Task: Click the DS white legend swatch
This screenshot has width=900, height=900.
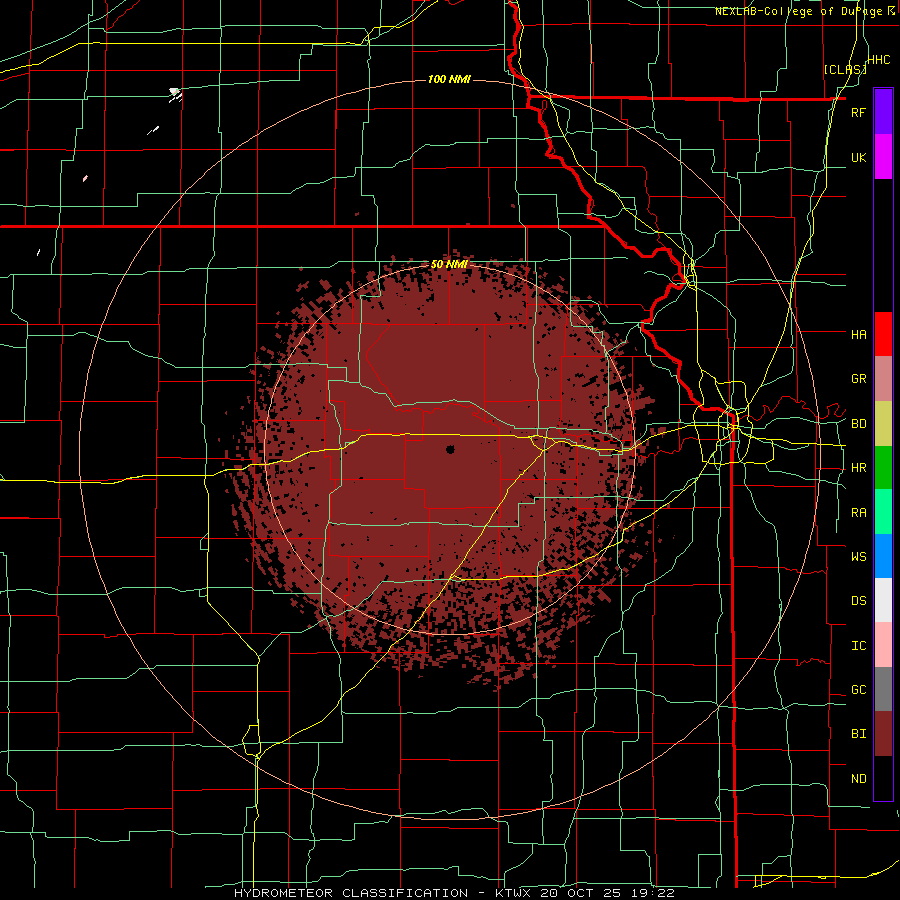Action: click(883, 600)
